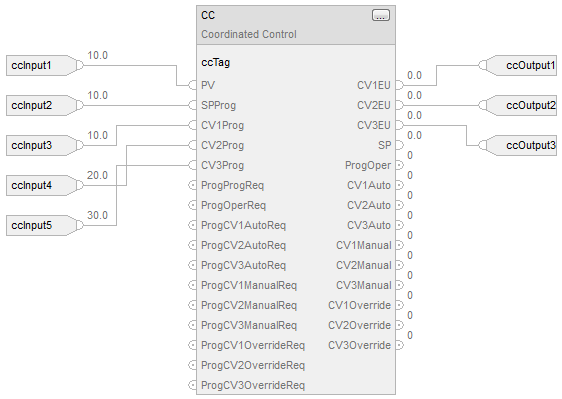Select the ccInput5 input reference
The height and width of the screenshot is (399, 562).
pyautogui.click(x=44, y=225)
